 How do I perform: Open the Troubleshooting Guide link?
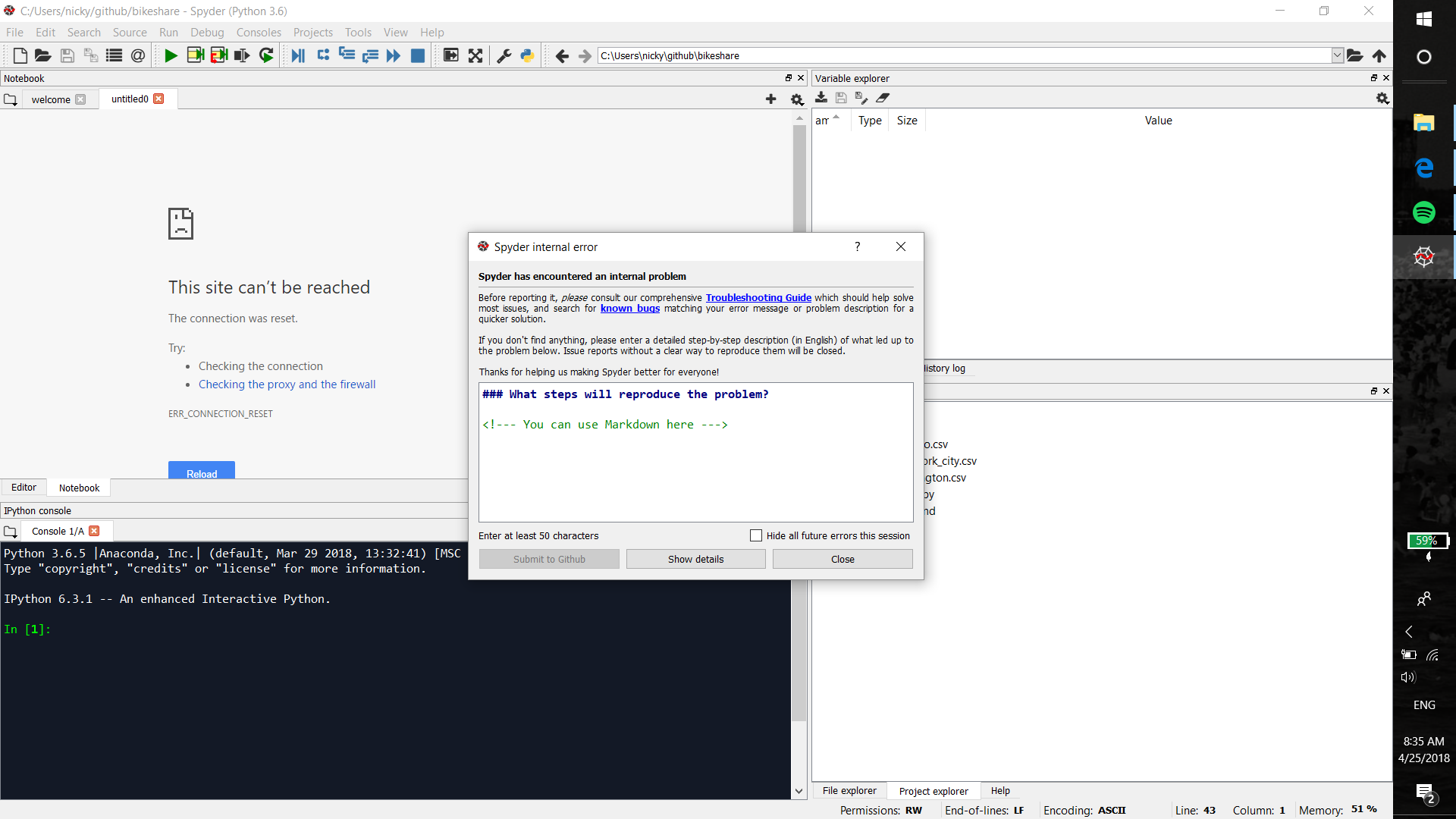[758, 297]
